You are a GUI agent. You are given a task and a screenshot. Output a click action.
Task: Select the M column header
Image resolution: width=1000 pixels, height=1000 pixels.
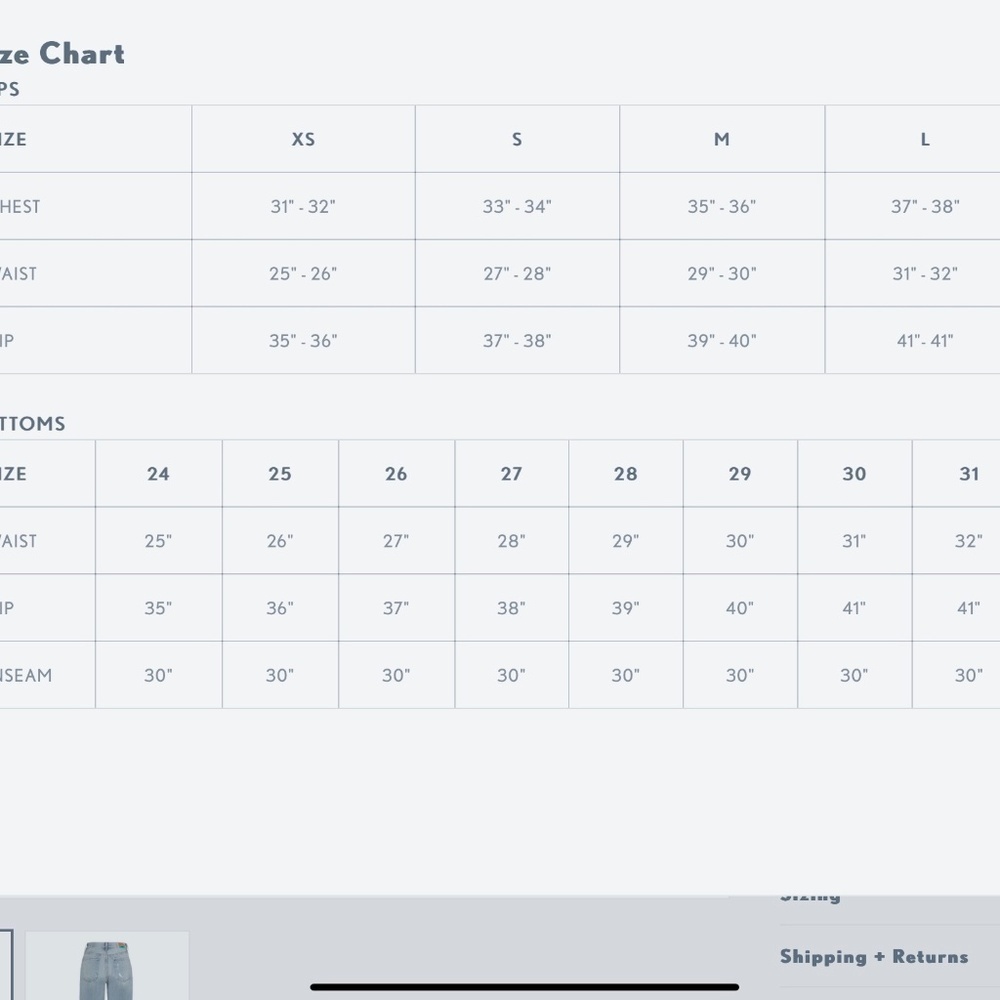point(722,139)
